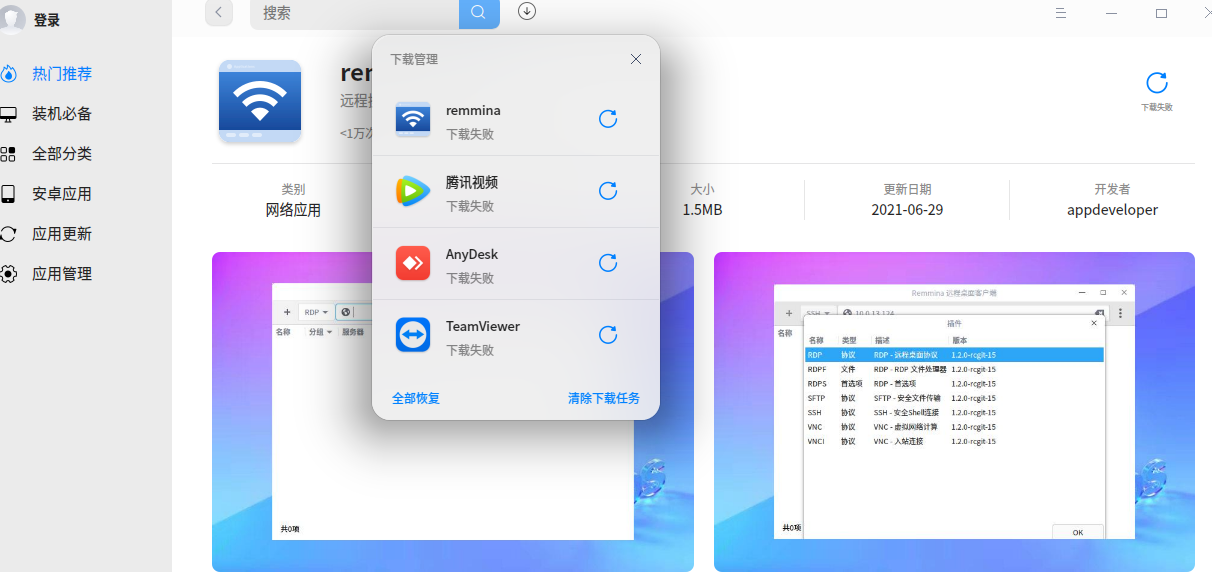Screen dimensions: 1212x572
Task: Click the 腾讯视频 name in download list
Action: tap(472, 182)
